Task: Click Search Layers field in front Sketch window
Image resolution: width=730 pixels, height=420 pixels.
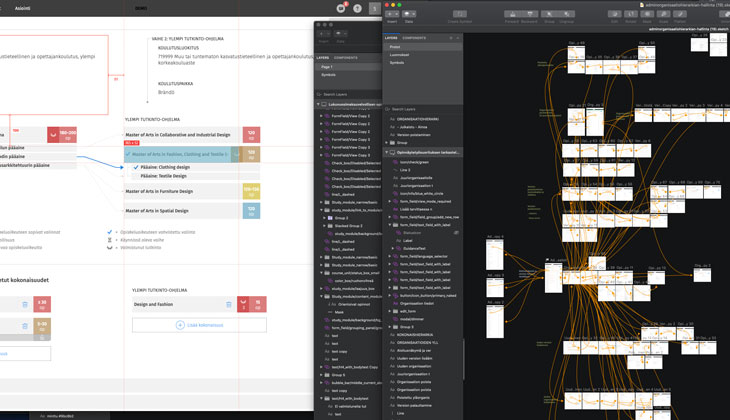Action: pyautogui.click(x=423, y=109)
